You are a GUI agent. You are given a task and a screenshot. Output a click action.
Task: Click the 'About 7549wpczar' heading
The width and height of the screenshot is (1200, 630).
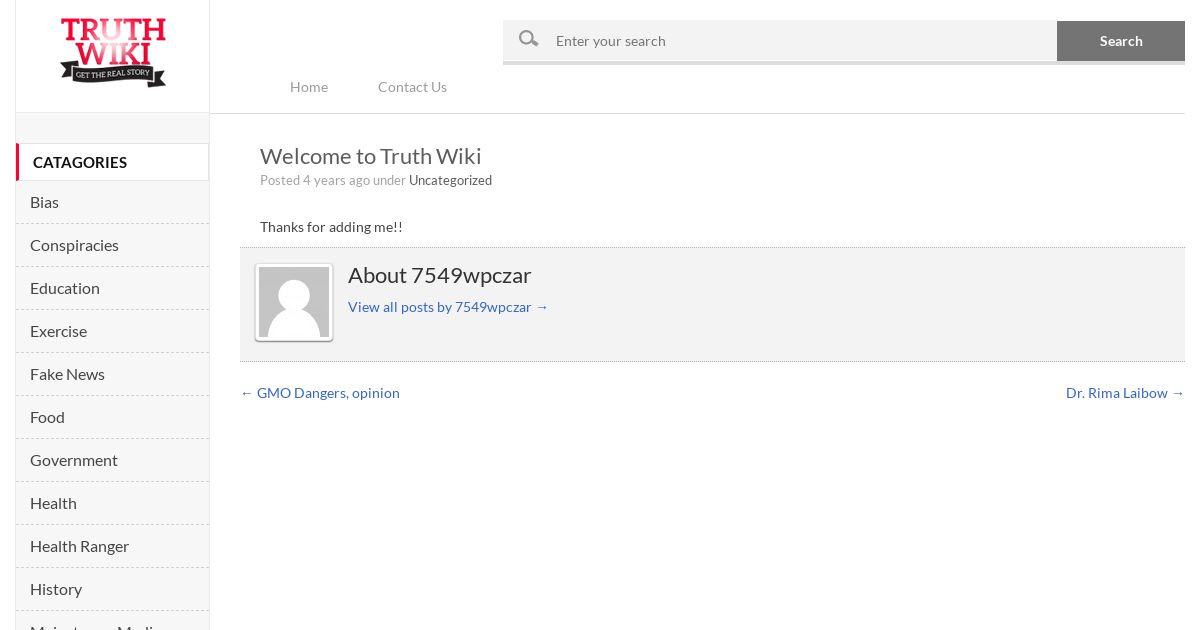439,275
